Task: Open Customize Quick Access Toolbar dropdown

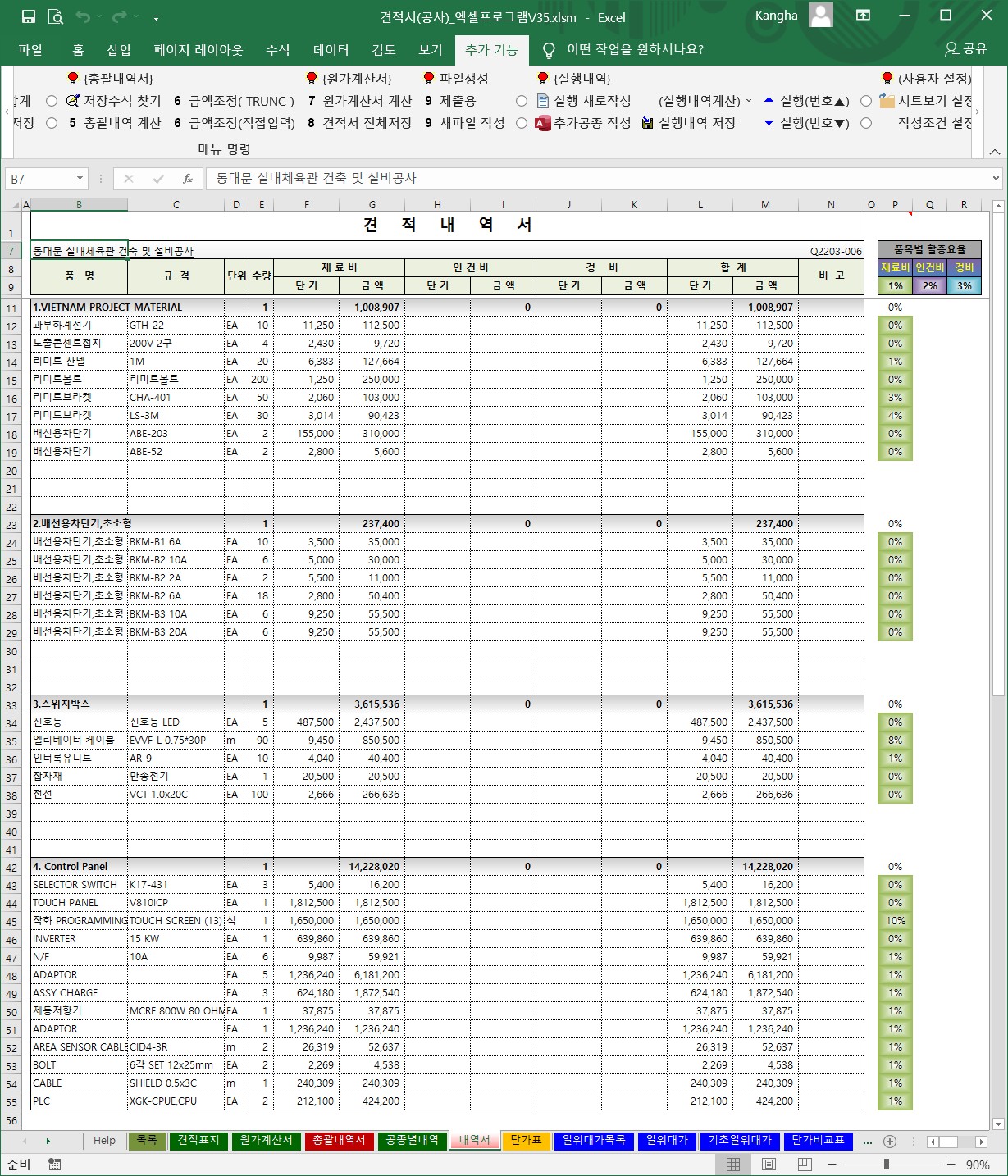Action: point(156,17)
